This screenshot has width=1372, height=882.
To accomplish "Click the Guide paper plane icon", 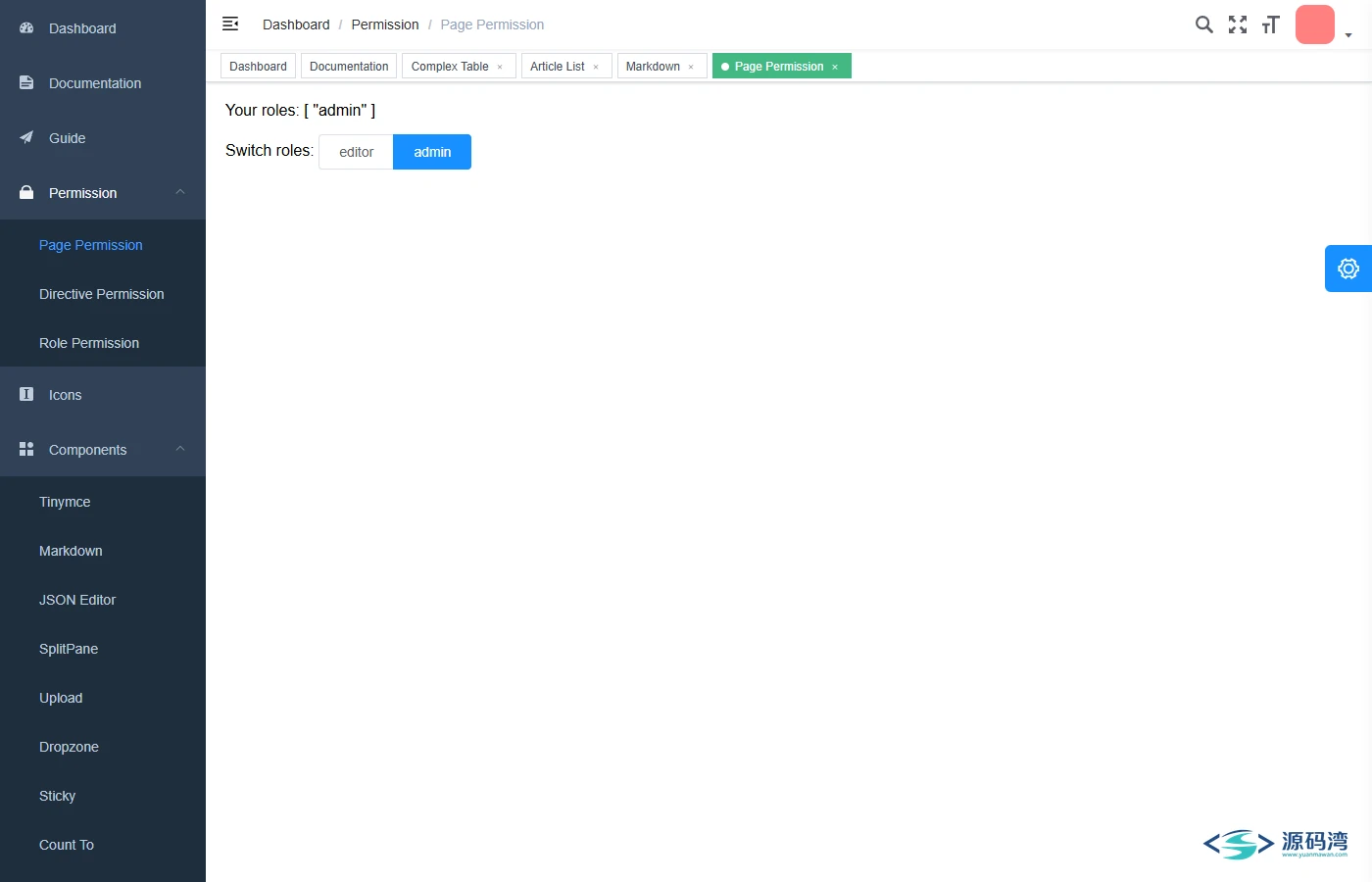I will 26,138.
